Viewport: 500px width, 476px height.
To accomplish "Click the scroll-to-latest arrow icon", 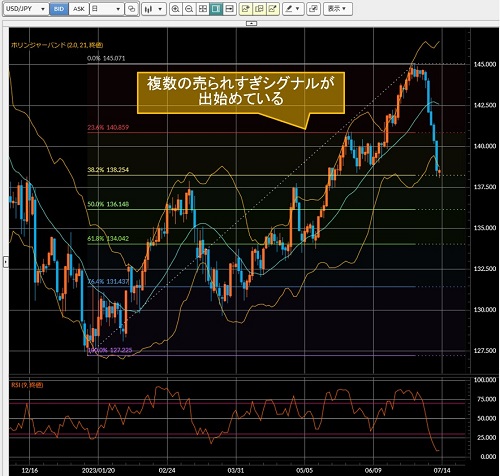I will point(229,9).
